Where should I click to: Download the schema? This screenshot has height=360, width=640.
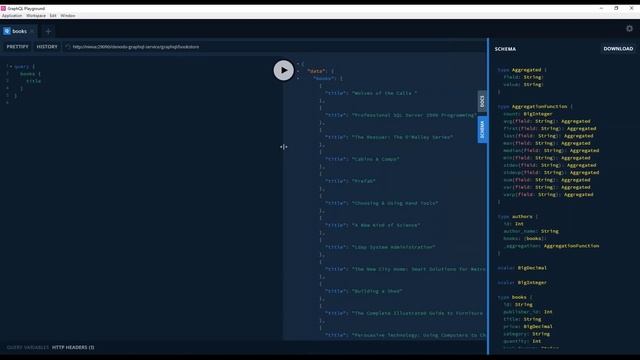pyautogui.click(x=618, y=49)
